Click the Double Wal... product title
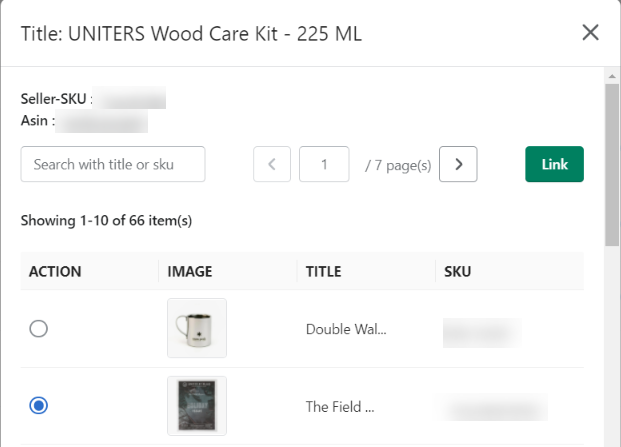 coord(346,329)
